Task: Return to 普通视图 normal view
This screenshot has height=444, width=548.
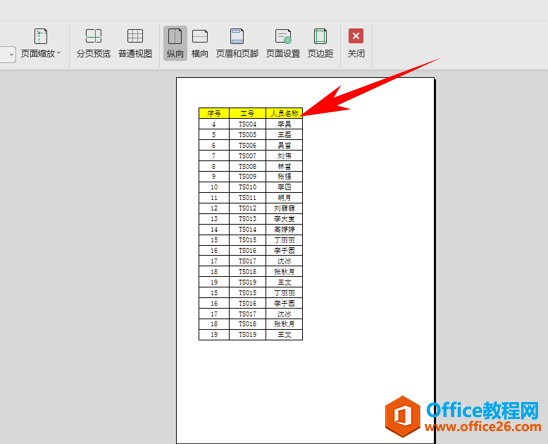Action: 135,43
